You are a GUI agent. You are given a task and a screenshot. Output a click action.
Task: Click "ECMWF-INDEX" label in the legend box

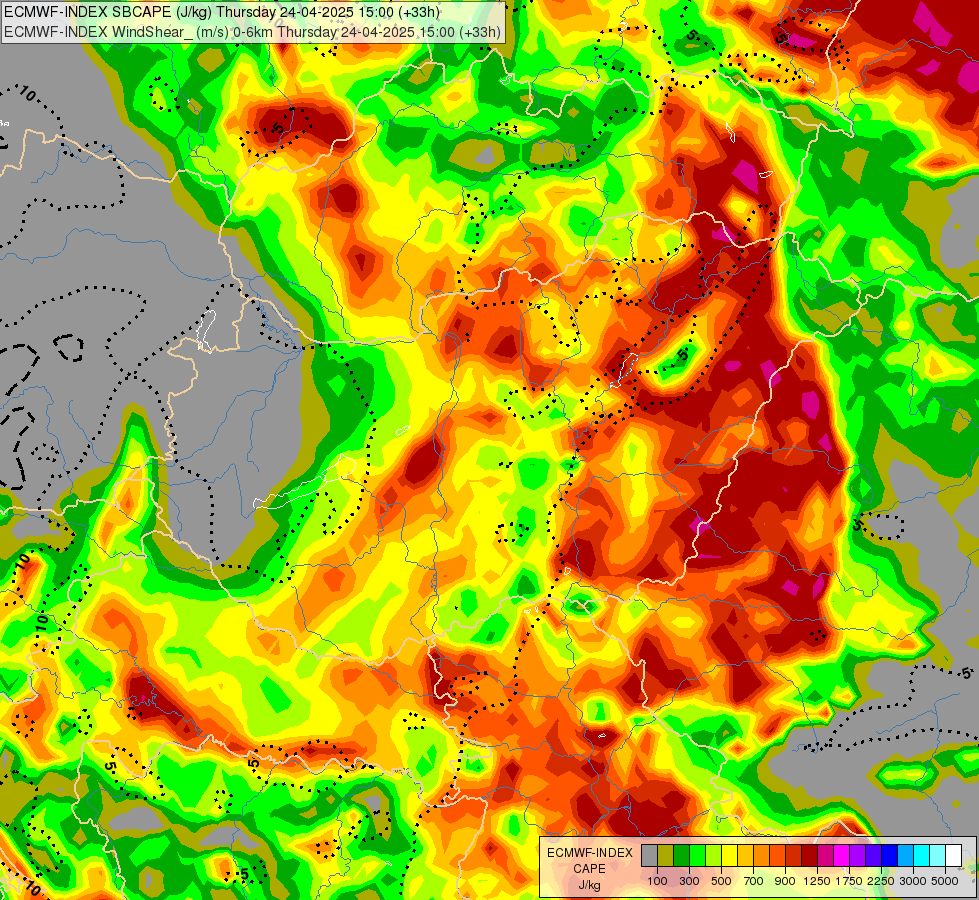(590, 853)
